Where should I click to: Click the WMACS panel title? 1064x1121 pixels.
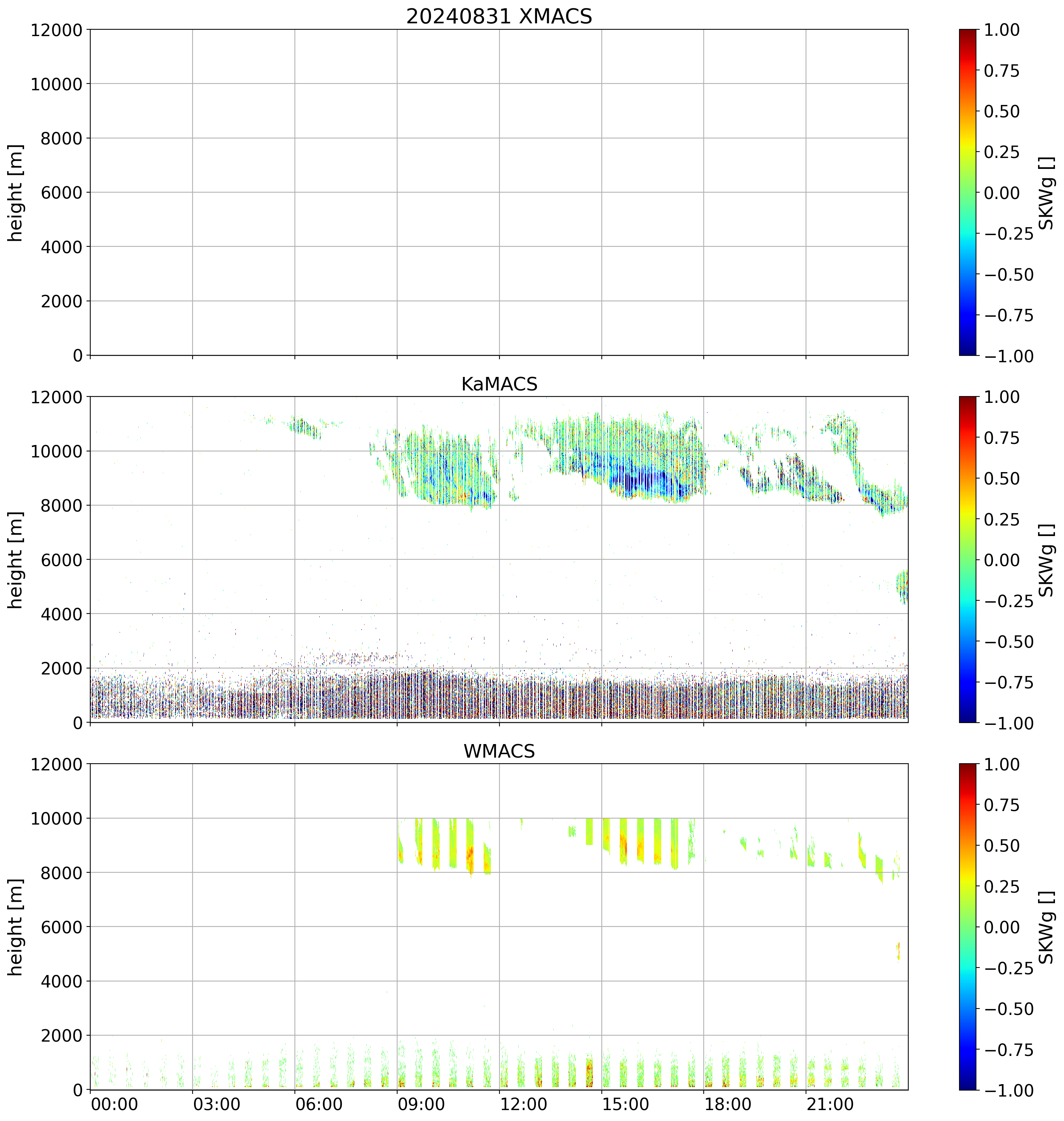point(499,751)
